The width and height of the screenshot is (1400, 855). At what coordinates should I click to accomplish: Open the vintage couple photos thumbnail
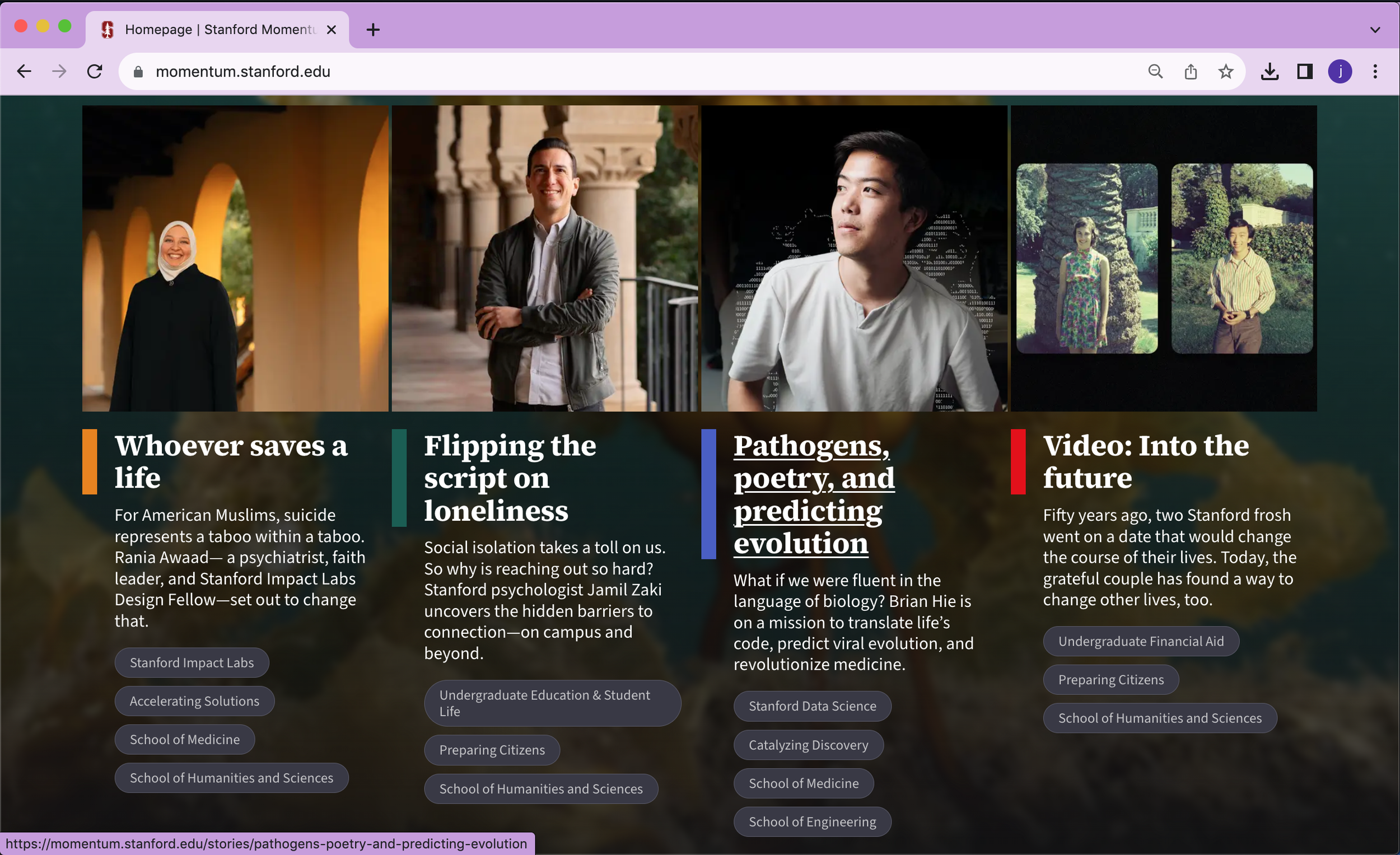(1164, 258)
